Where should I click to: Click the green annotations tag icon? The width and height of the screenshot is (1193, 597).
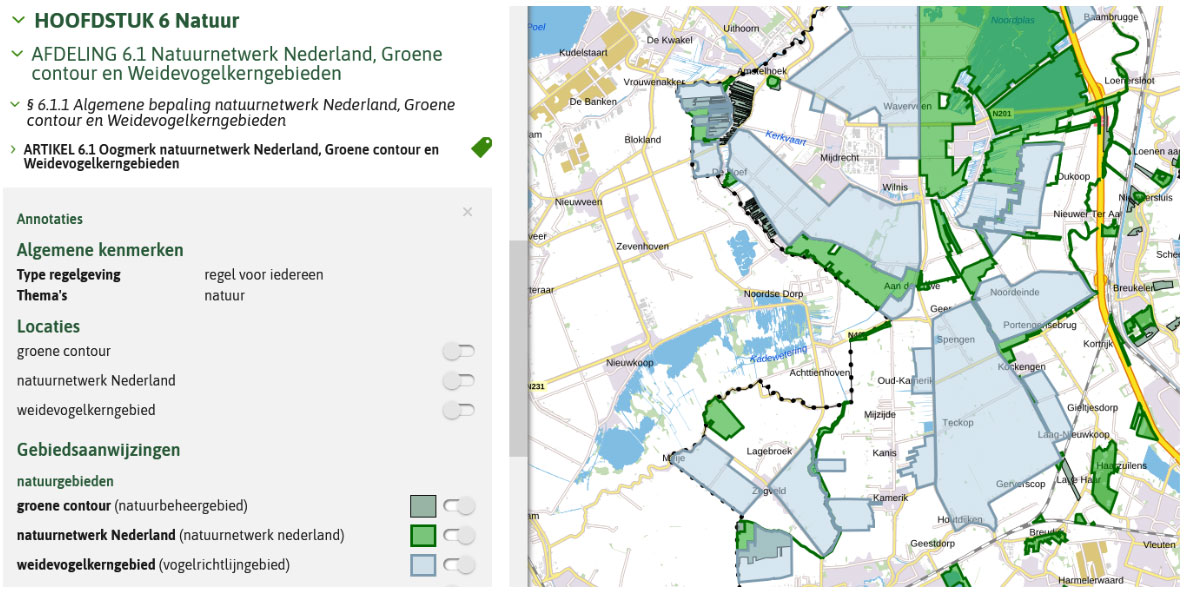coord(482,147)
